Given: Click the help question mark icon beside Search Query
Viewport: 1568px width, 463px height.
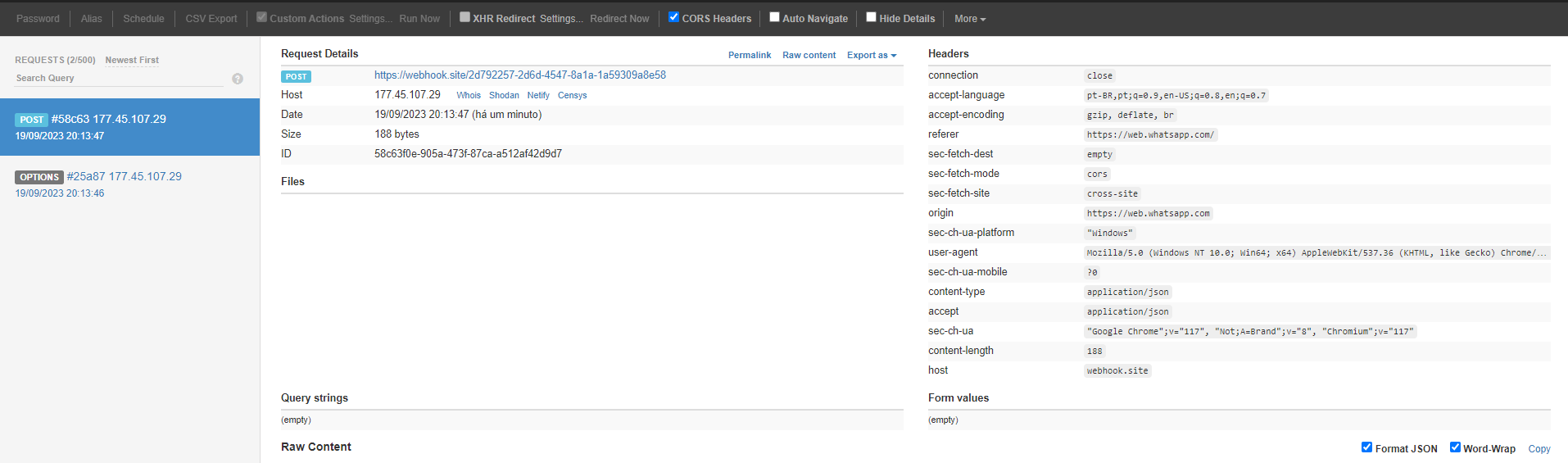Looking at the screenshot, I should click(238, 79).
